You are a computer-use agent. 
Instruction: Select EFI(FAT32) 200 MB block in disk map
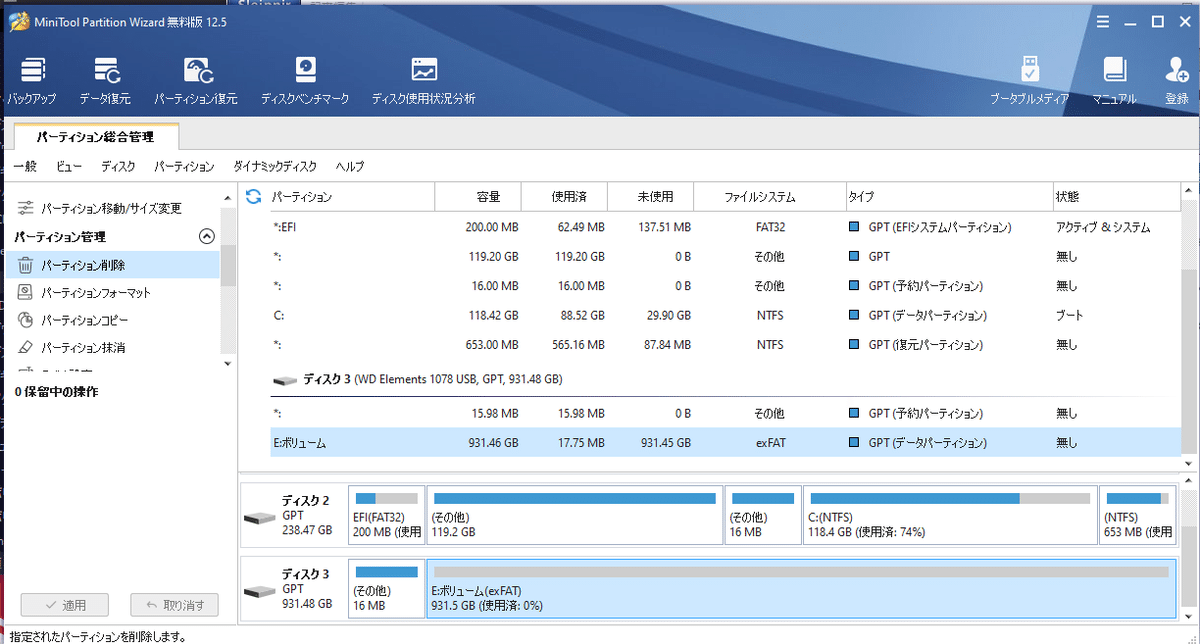click(x=387, y=515)
